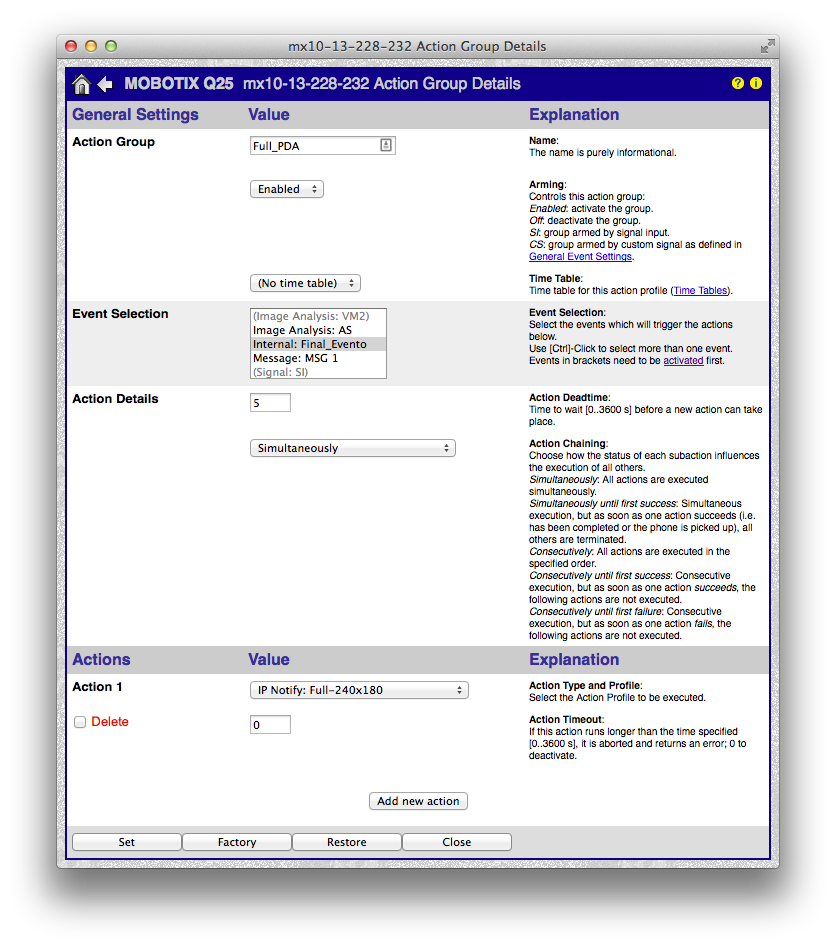Open the Action Chaining Simultaneously dropdown
Image resolution: width=836 pixels, height=947 pixels.
tap(352, 448)
